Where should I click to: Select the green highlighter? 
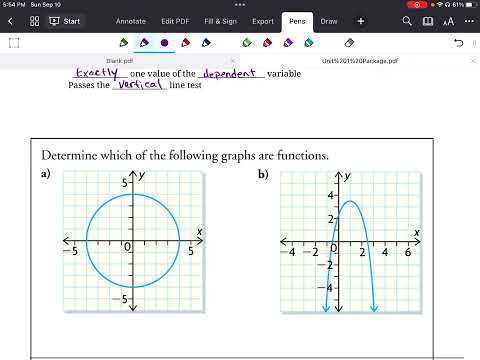(247, 43)
